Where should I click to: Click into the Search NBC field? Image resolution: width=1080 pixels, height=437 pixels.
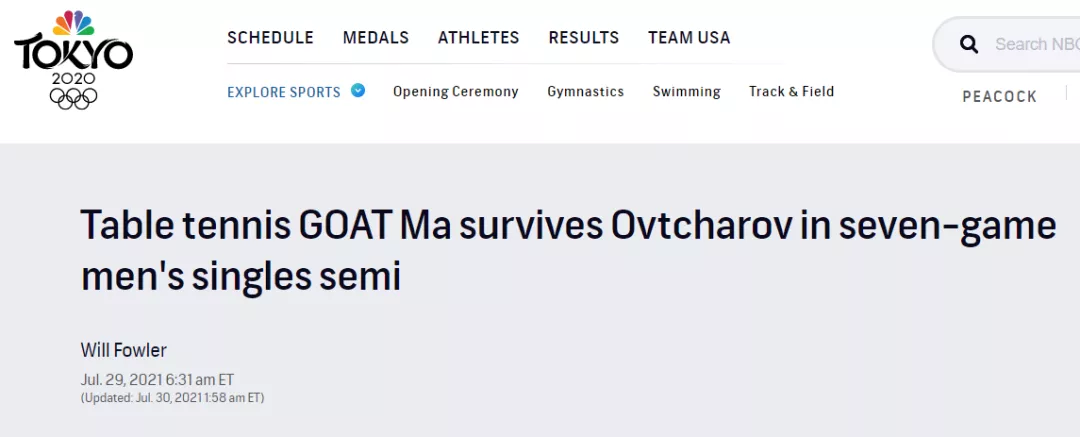coord(1035,44)
